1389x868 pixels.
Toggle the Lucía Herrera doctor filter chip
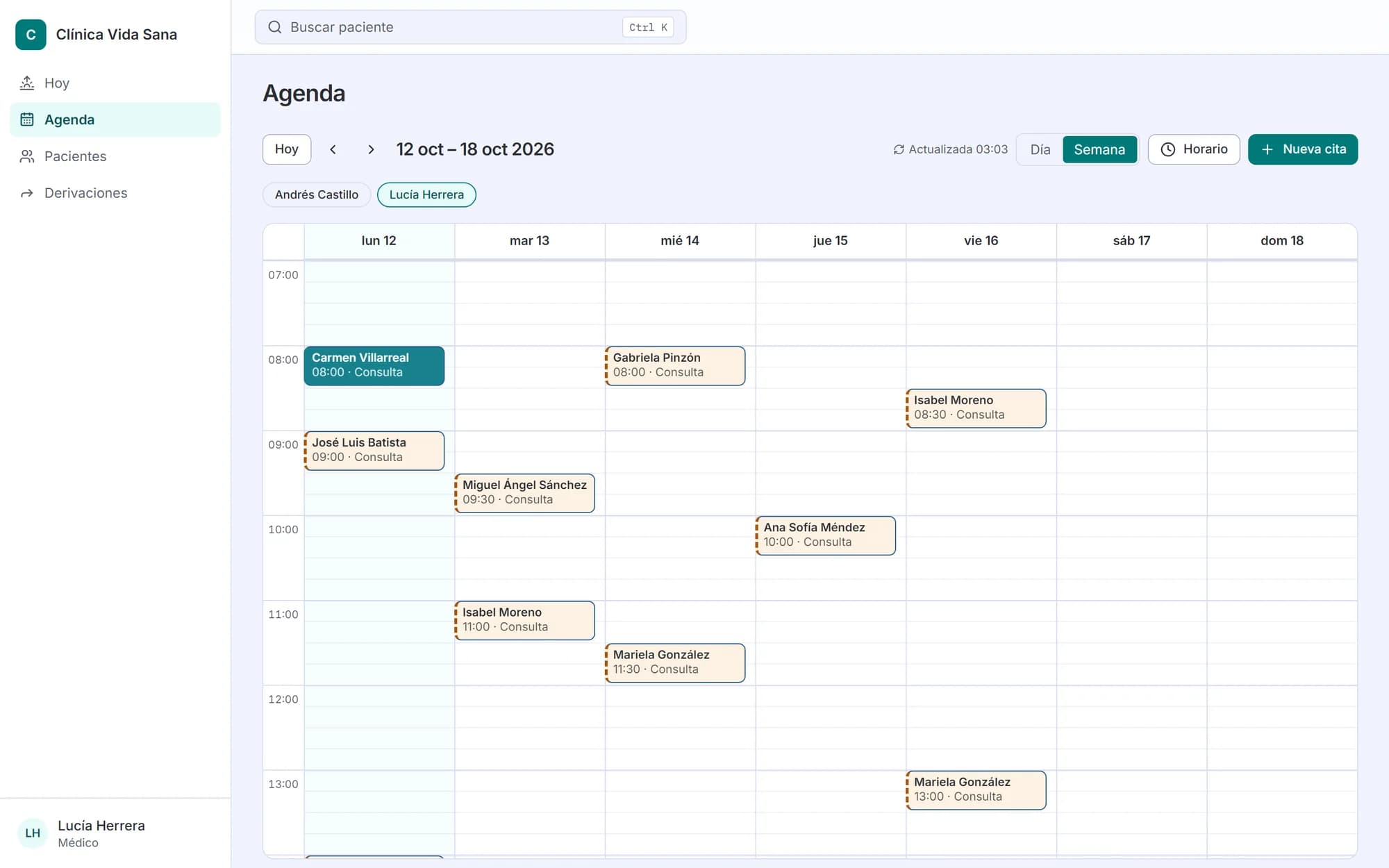[x=426, y=194]
